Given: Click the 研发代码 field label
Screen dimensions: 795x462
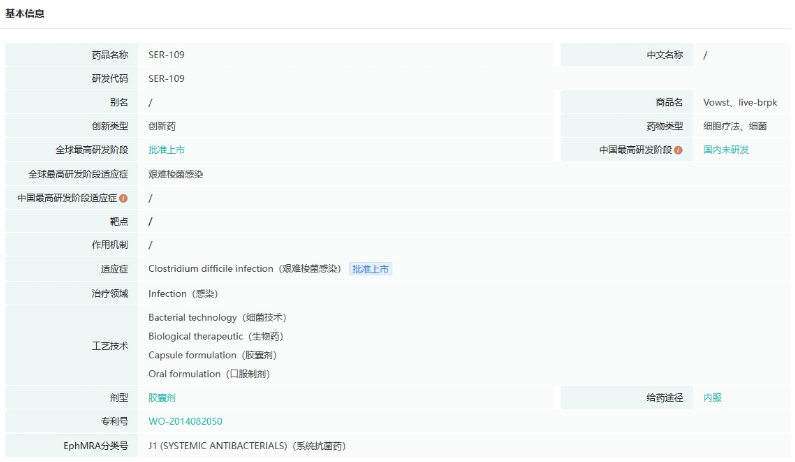Looking at the screenshot, I should (x=110, y=79).
